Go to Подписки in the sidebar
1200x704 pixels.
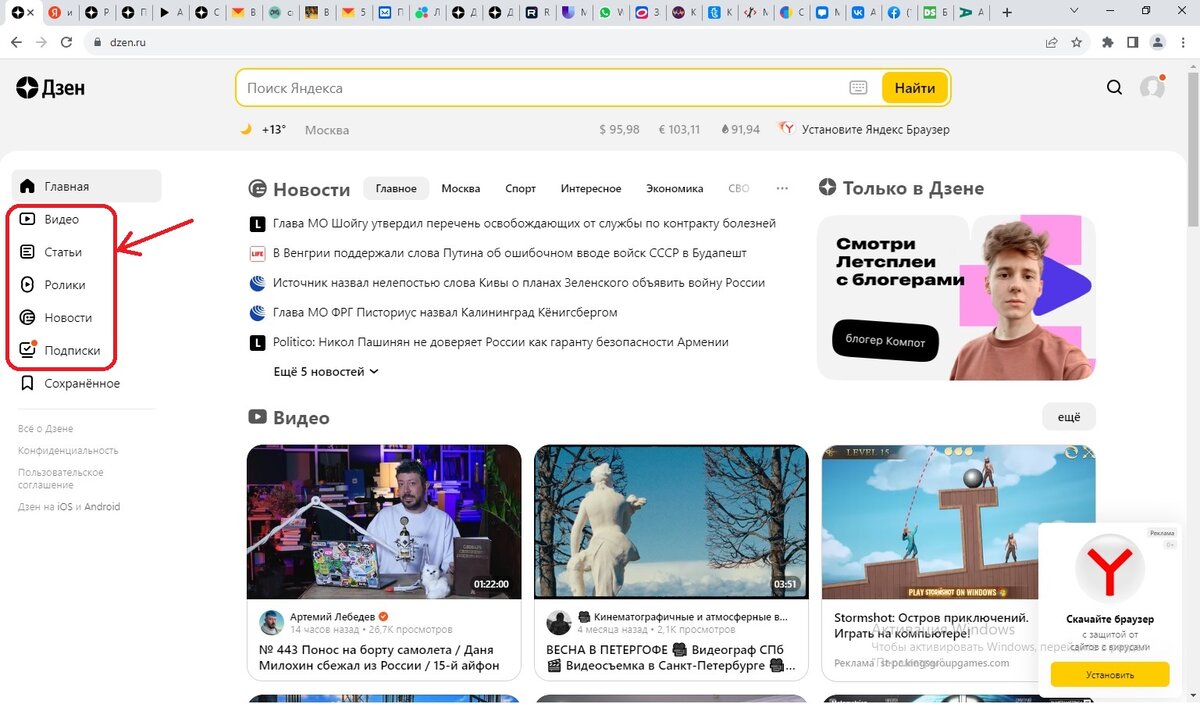pyautogui.click(x=66, y=350)
